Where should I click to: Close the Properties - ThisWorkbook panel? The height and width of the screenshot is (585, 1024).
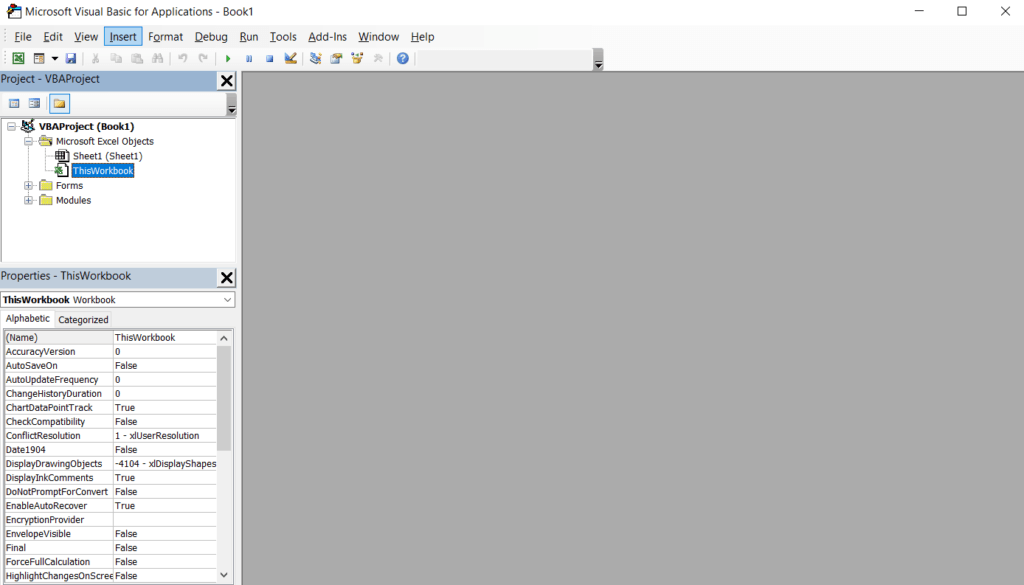click(227, 277)
